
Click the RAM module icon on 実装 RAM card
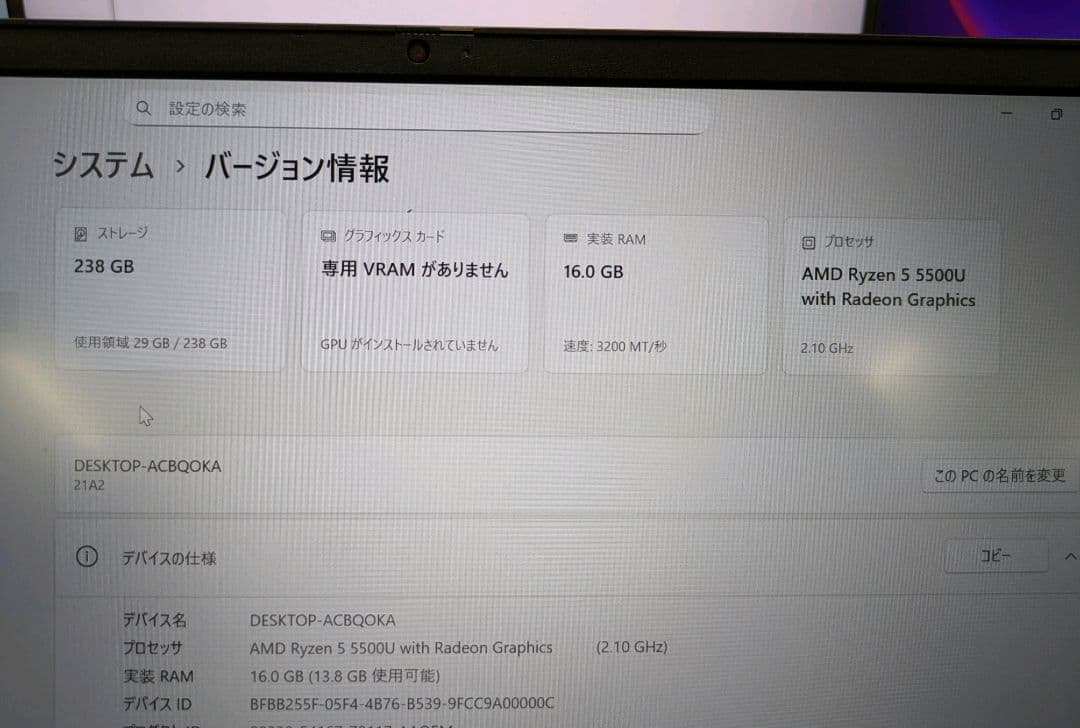point(569,239)
